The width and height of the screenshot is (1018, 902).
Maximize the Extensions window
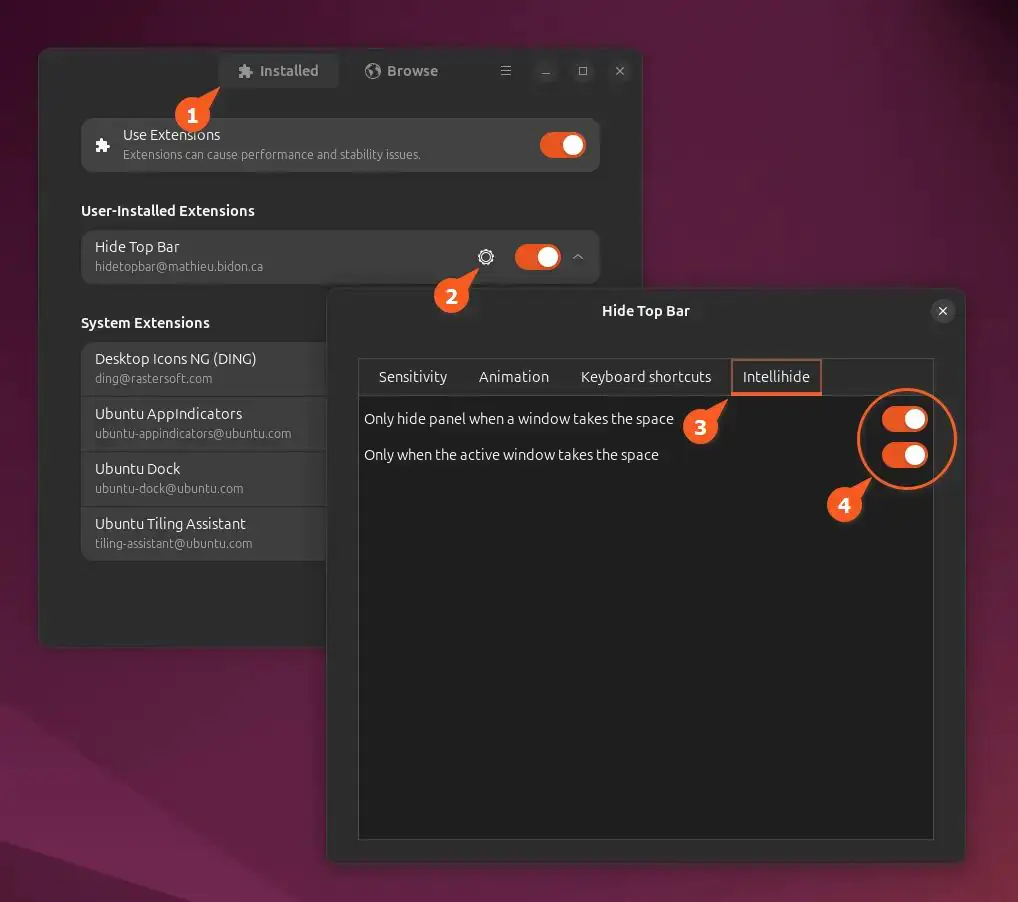pyautogui.click(x=583, y=71)
